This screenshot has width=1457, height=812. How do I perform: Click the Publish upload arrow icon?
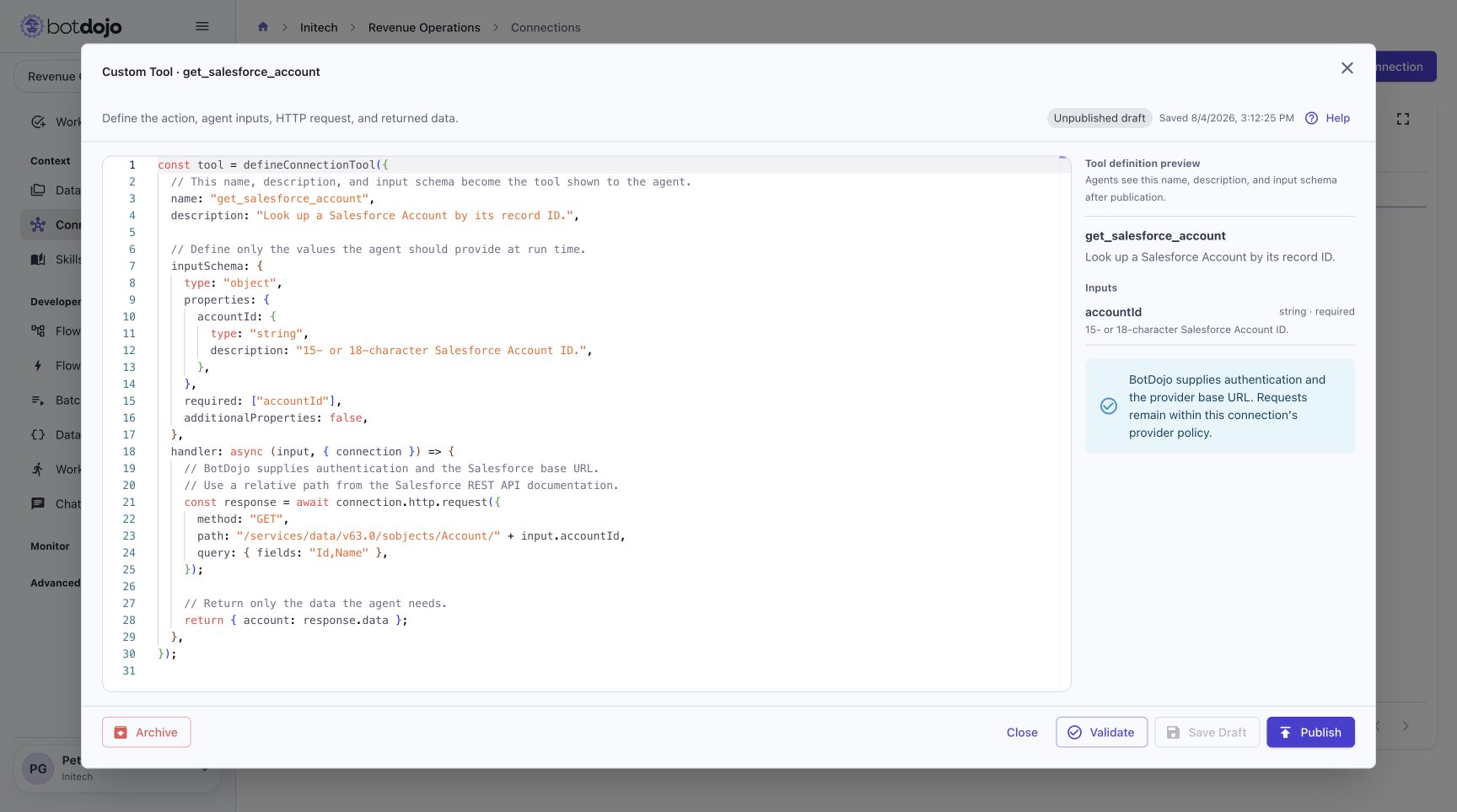click(1285, 733)
